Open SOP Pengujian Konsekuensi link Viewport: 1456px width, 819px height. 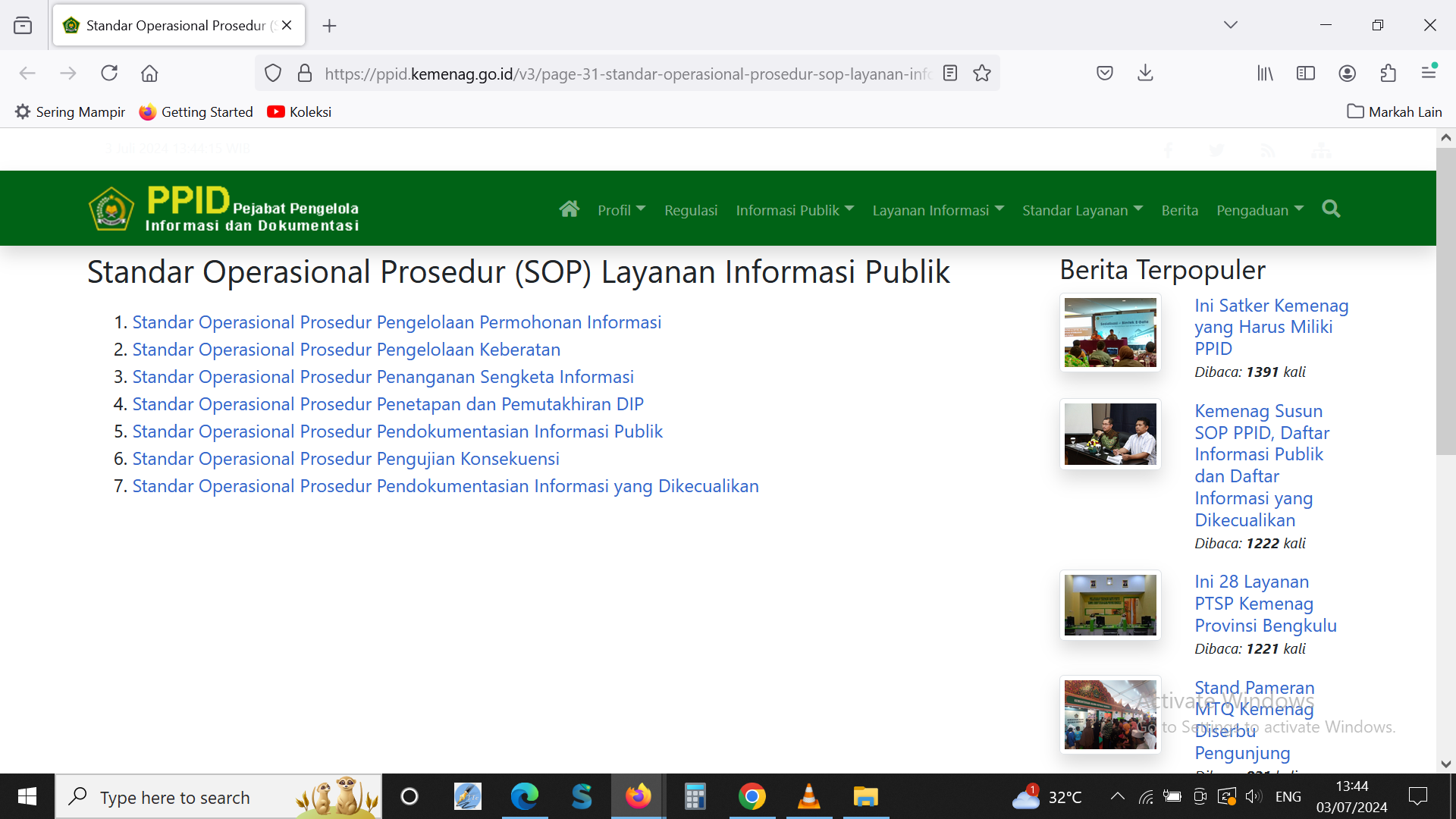(346, 459)
